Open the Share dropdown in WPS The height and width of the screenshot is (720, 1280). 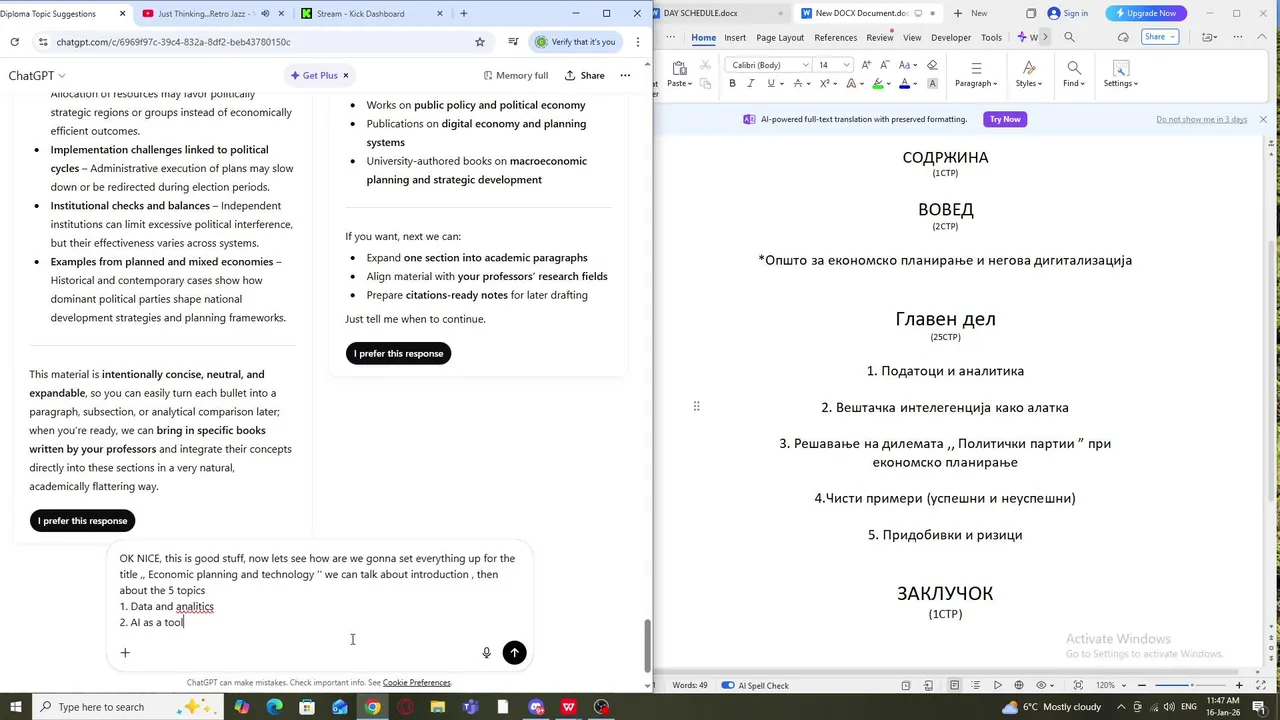[1159, 37]
